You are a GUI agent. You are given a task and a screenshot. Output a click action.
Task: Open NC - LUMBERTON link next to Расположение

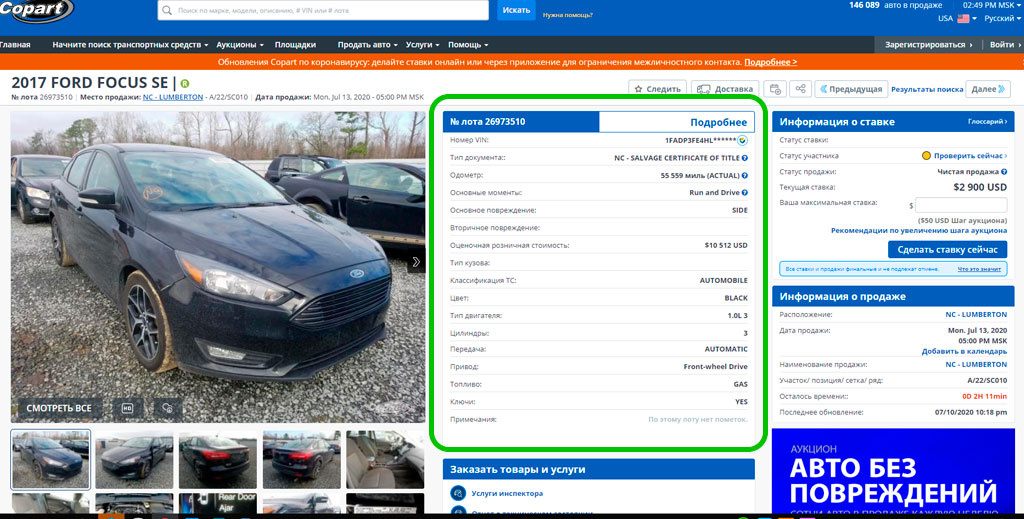click(976, 315)
